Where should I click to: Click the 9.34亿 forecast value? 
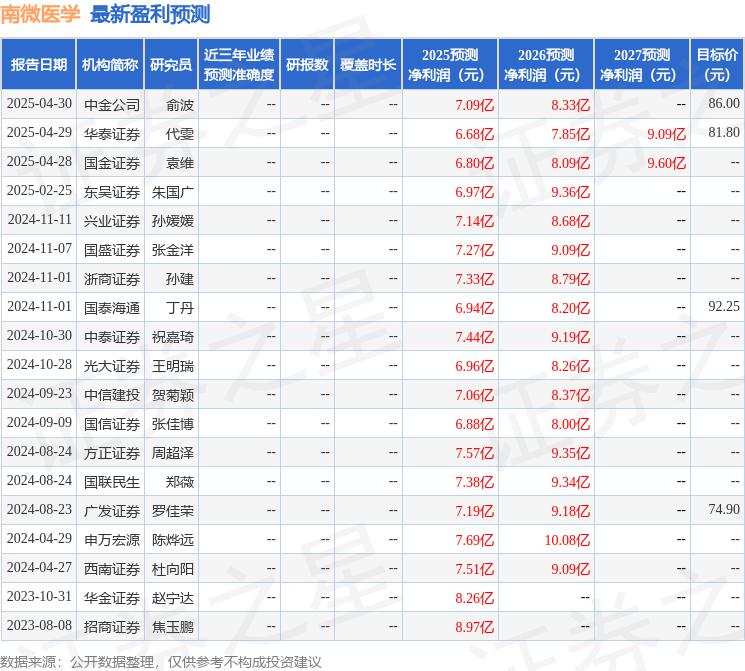click(x=570, y=482)
